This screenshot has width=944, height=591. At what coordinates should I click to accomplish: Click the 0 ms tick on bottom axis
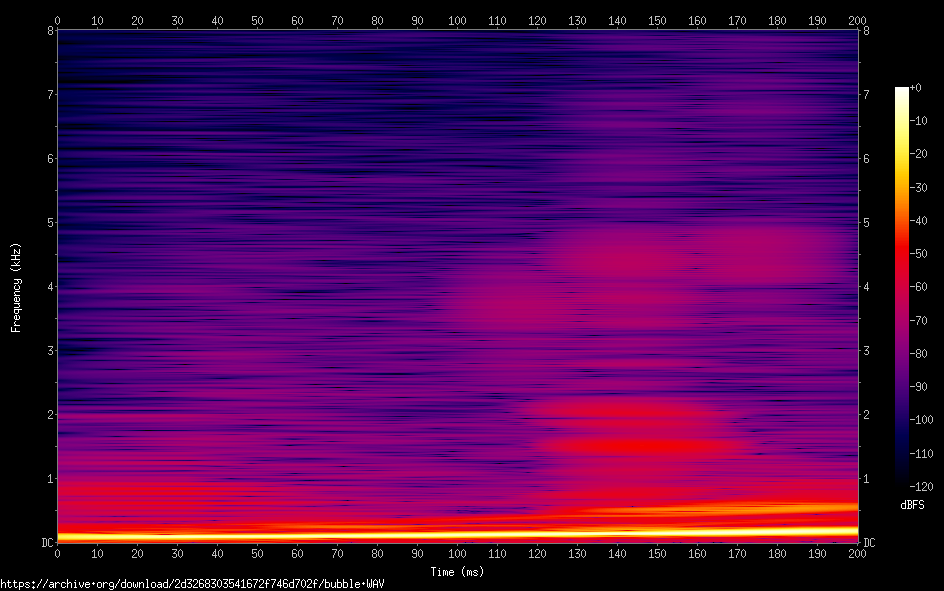click(57, 553)
